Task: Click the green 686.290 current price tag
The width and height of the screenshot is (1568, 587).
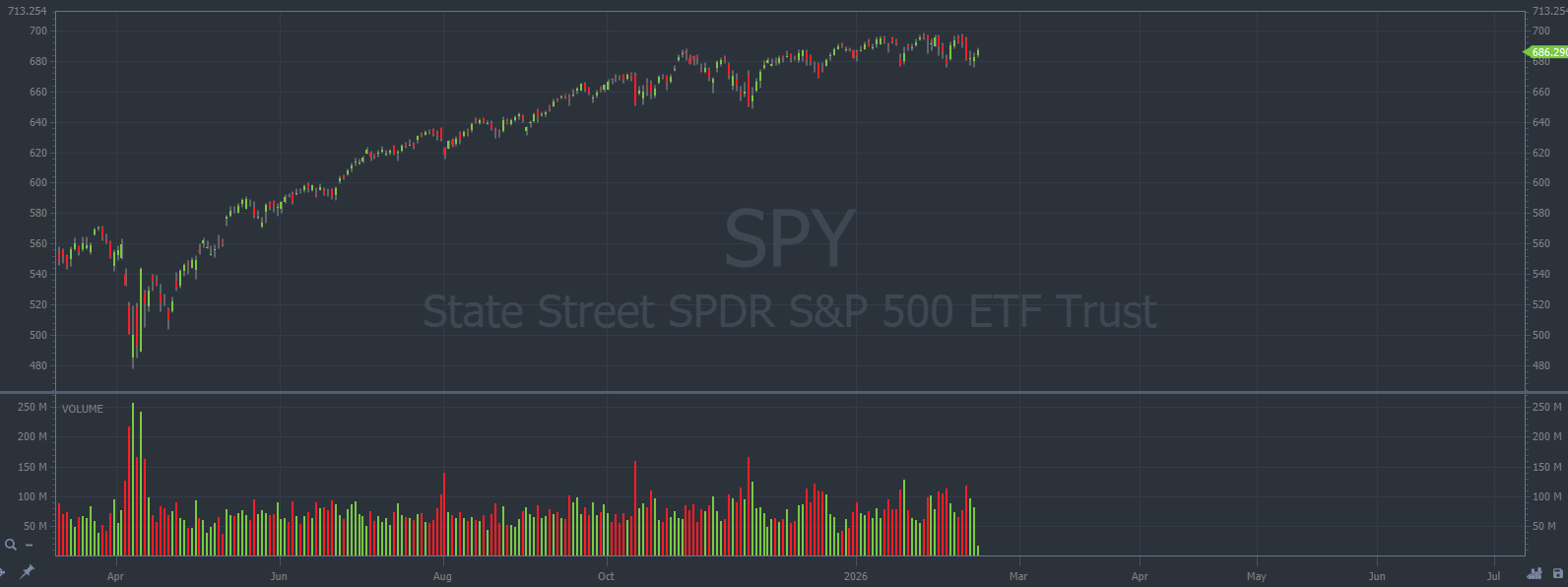Action: (x=1547, y=51)
